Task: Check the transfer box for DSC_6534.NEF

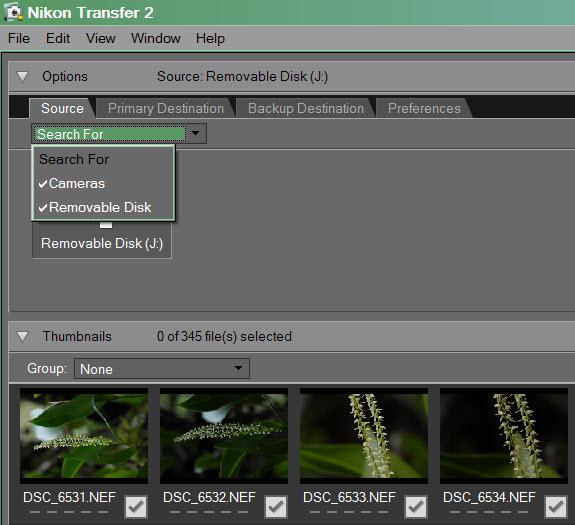Action: click(556, 507)
